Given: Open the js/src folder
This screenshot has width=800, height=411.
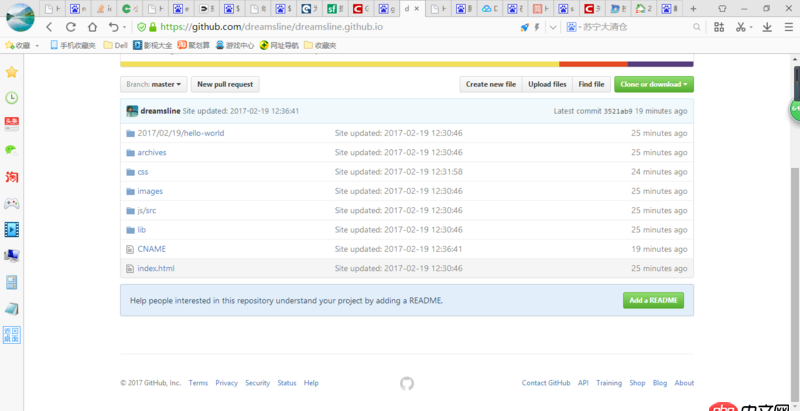Looking at the screenshot, I should click(x=147, y=211).
